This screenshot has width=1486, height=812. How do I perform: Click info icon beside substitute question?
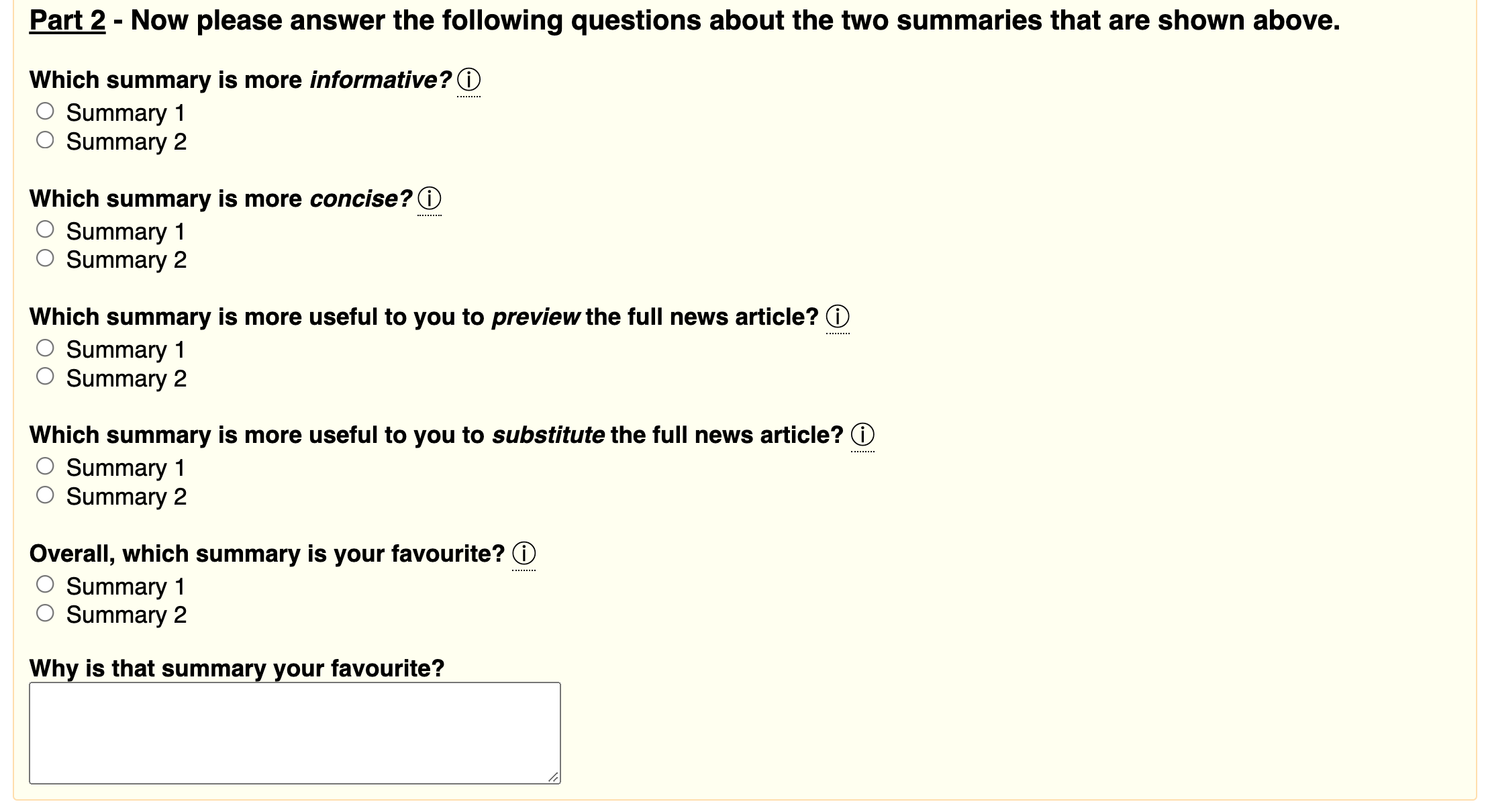click(862, 436)
